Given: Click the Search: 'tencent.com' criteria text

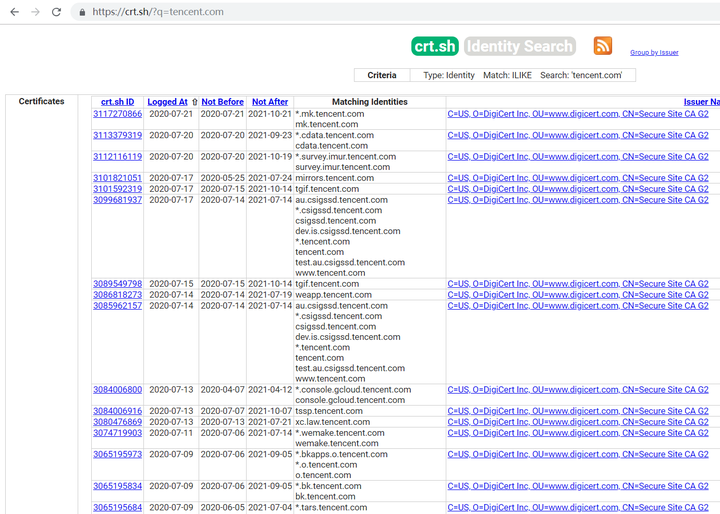Looking at the screenshot, I should coord(581,75).
